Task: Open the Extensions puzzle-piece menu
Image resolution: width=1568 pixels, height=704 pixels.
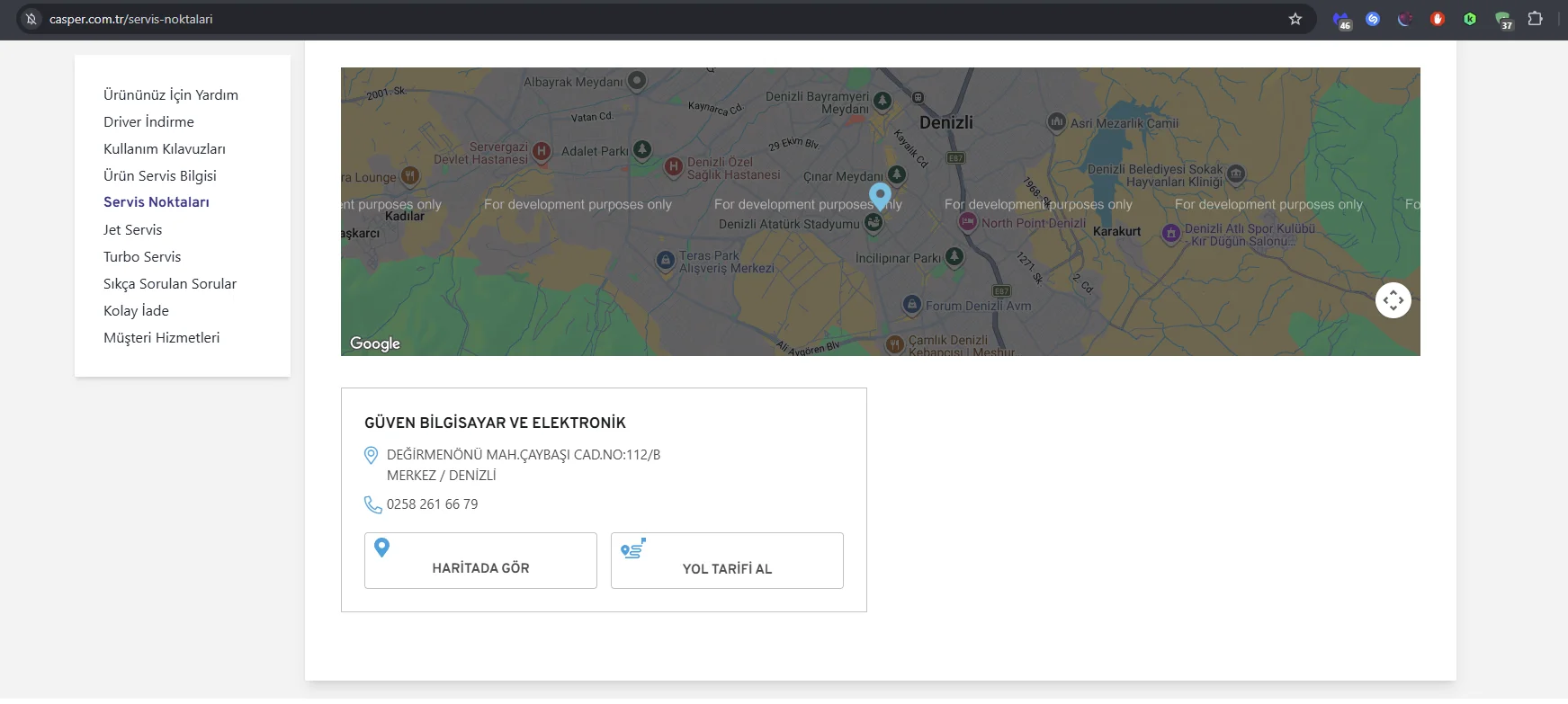Action: tap(1536, 19)
